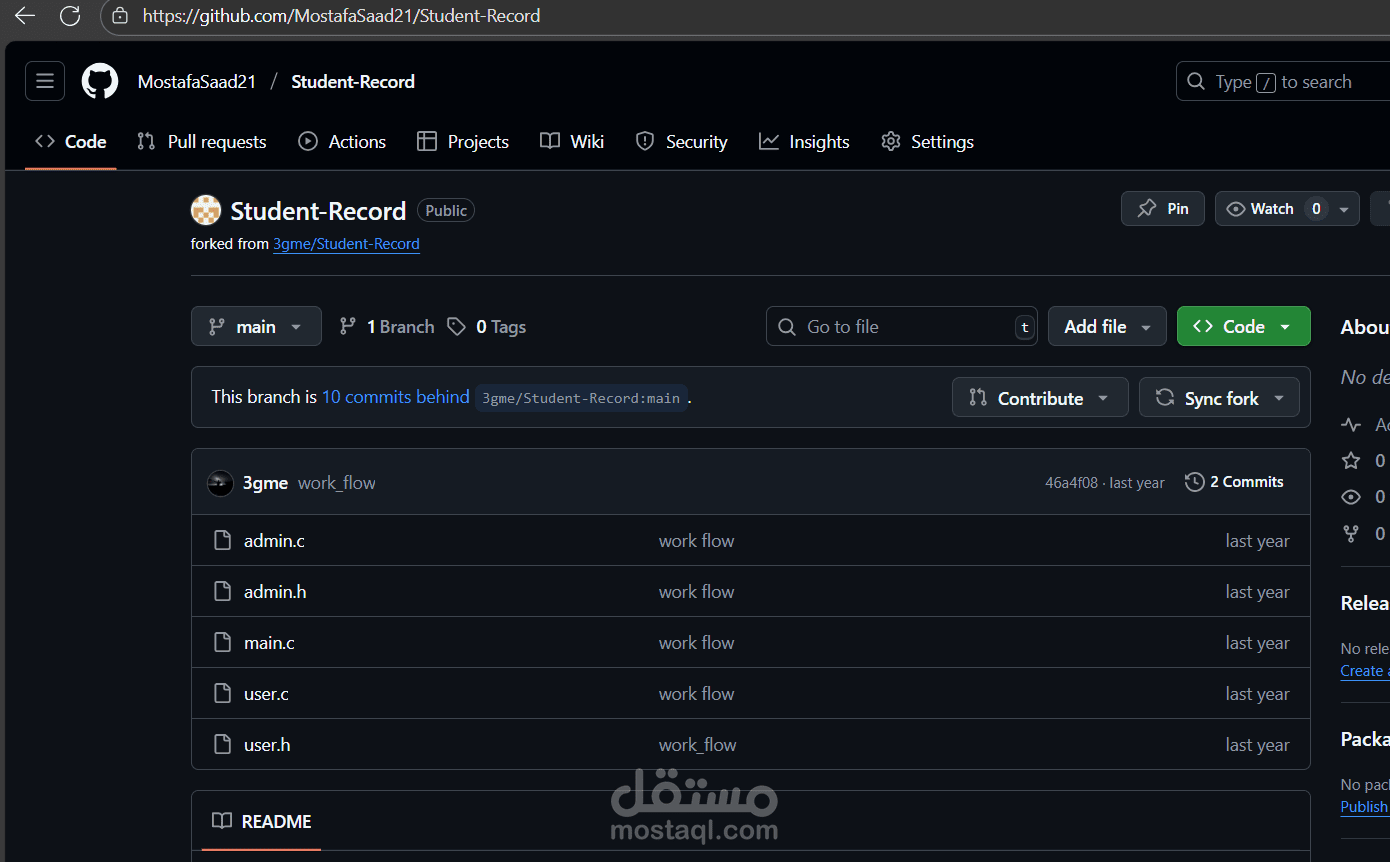Open the Contribute dropdown
This screenshot has width=1390, height=862.
click(x=1040, y=398)
